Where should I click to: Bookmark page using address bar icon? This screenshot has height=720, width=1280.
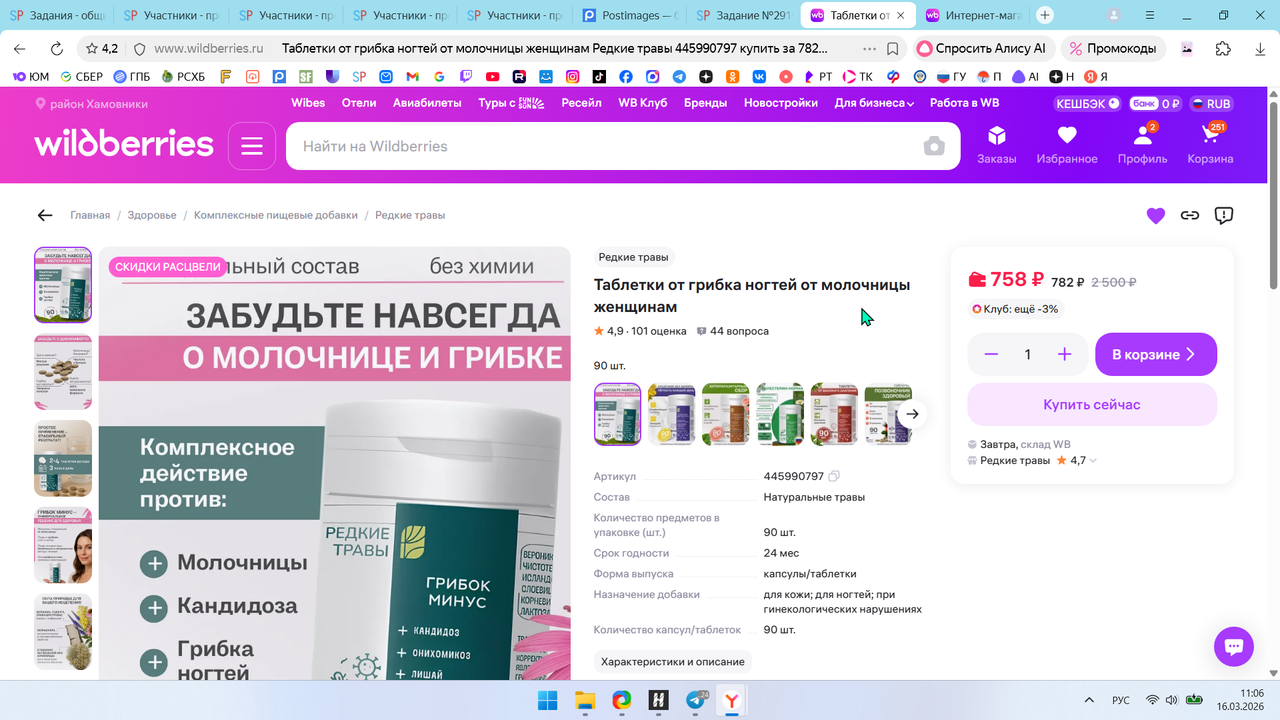coord(893,48)
